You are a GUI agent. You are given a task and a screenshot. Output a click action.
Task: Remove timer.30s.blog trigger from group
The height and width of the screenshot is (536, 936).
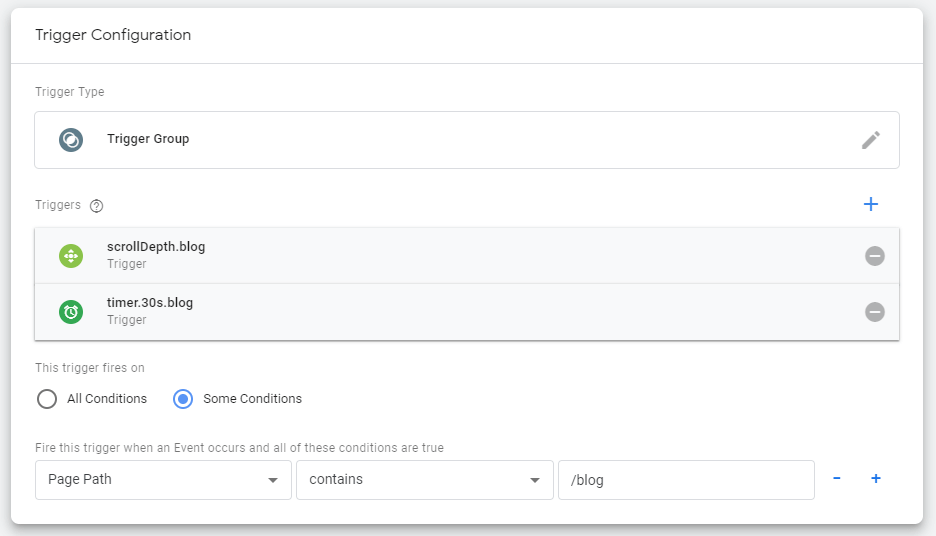(x=875, y=312)
